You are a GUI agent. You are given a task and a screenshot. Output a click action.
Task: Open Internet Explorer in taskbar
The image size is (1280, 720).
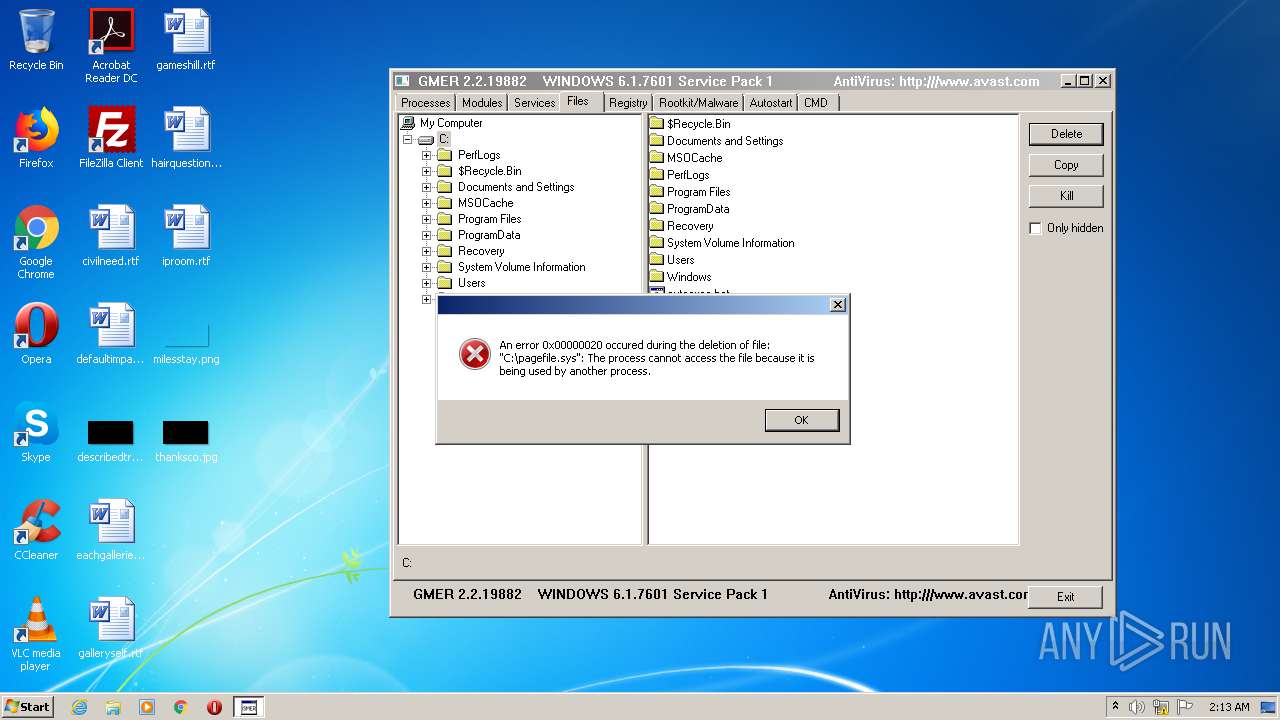tap(80, 707)
